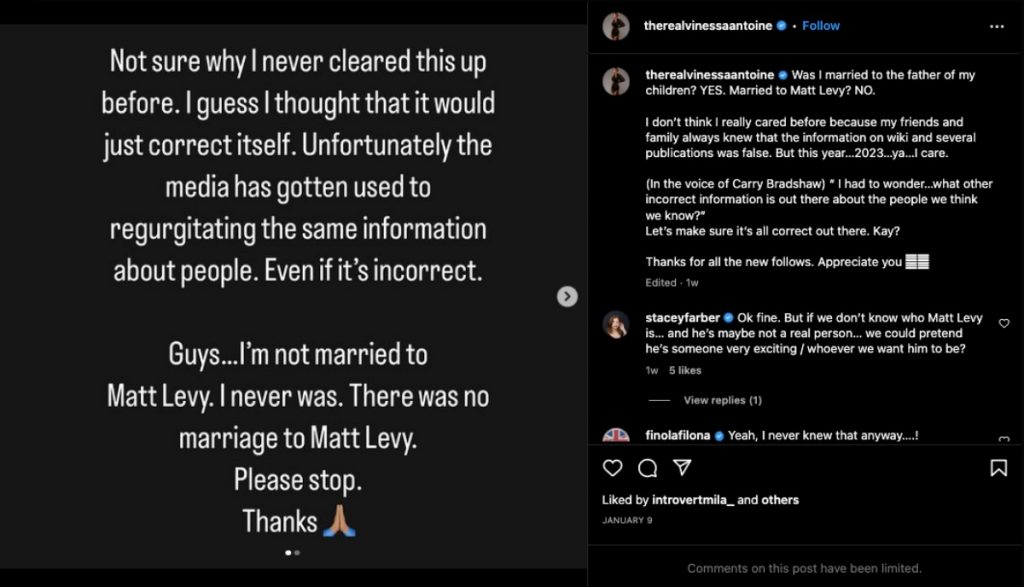The image size is (1024, 587).
Task: Click therealvinessaantoine username in header
Action: 708,26
